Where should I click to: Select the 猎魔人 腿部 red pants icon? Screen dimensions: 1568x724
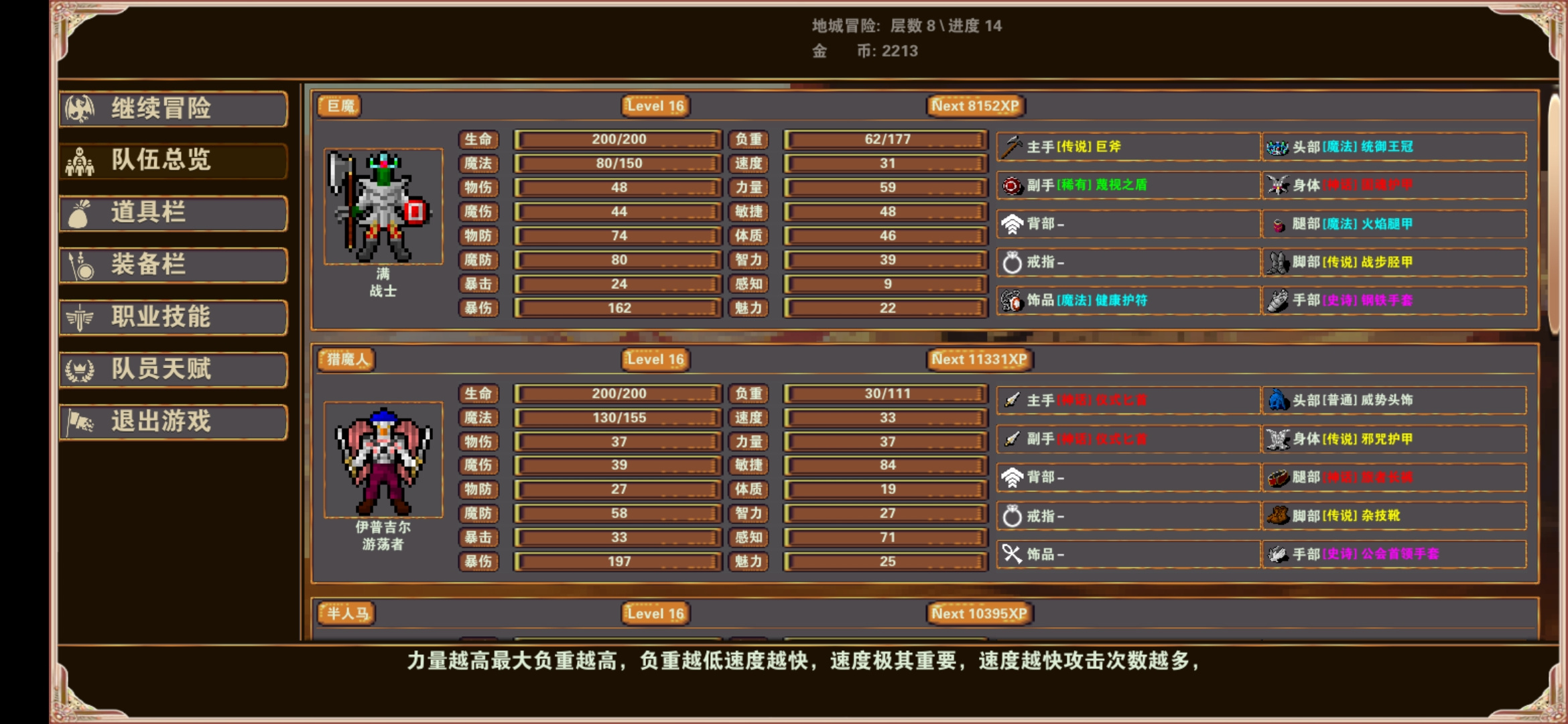1277,477
